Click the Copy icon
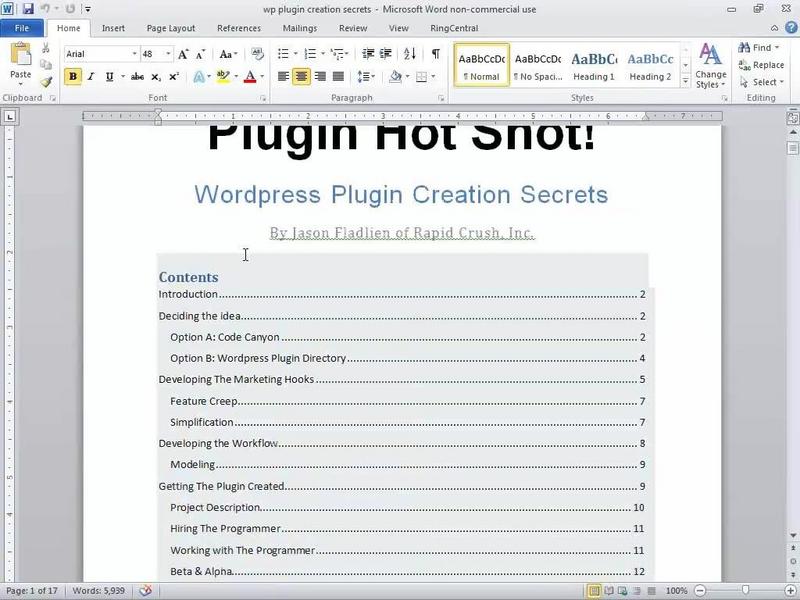Screen dimensions: 800x600 46,64
